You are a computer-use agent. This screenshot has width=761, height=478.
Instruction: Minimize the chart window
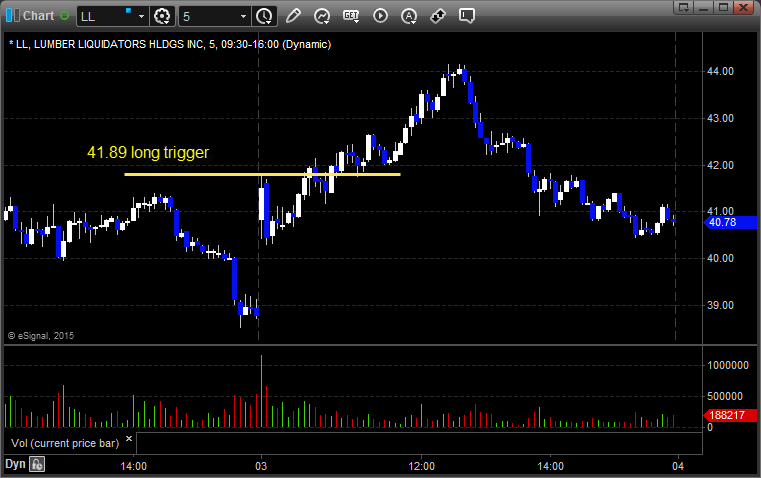pyautogui.click(x=703, y=7)
